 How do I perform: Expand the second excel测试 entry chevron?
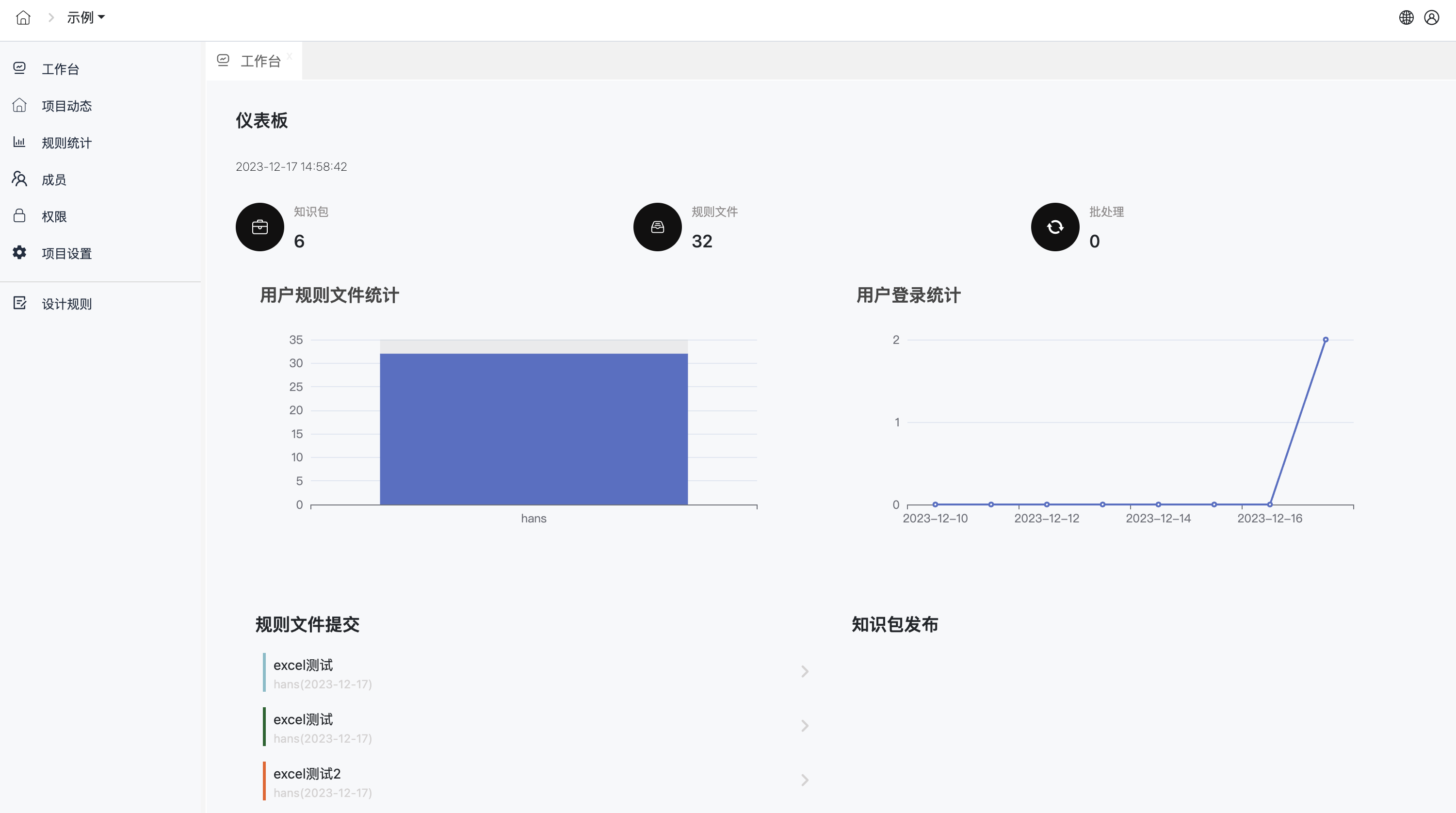click(x=805, y=725)
